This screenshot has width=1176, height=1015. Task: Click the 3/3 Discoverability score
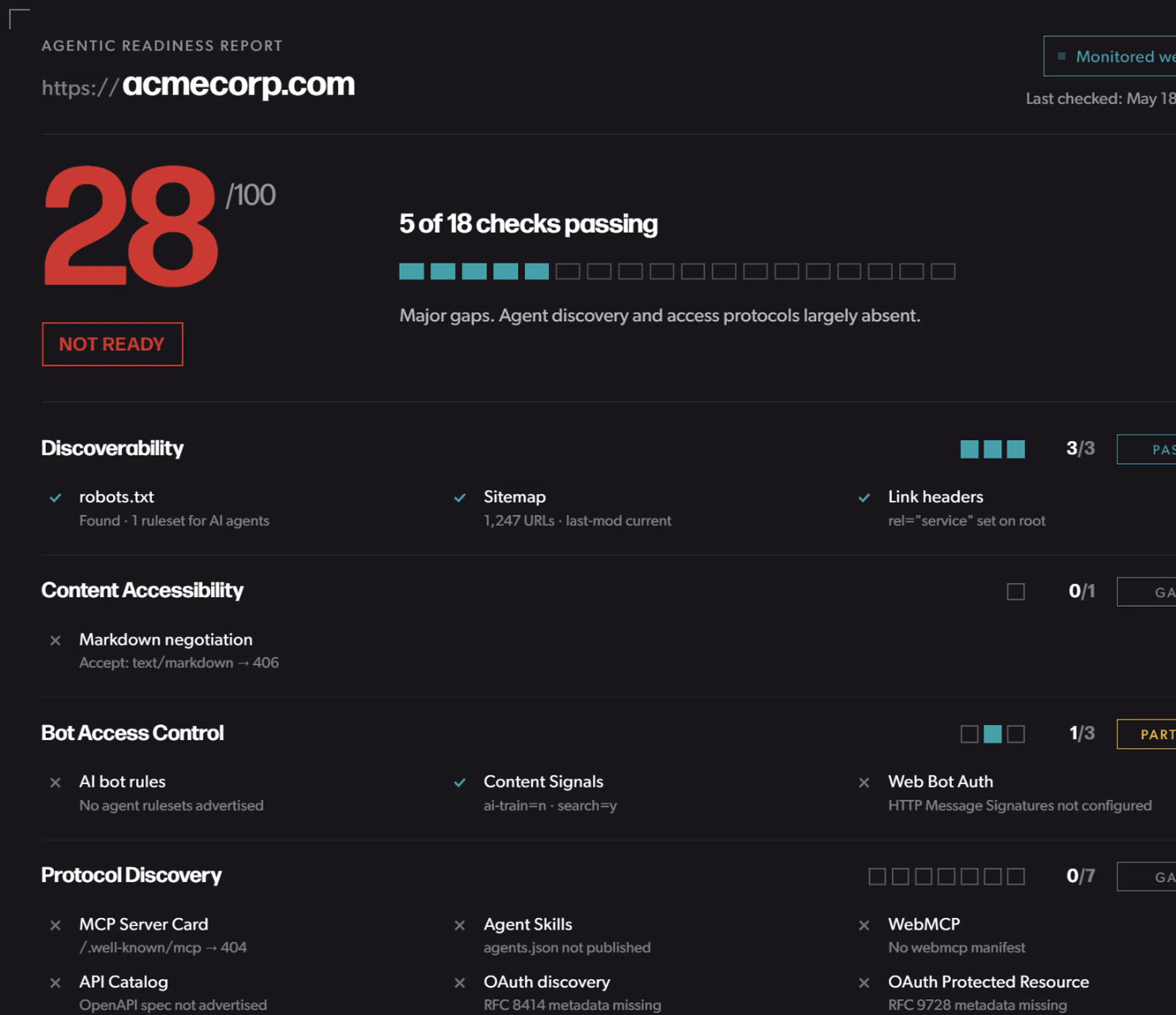[x=1080, y=448]
